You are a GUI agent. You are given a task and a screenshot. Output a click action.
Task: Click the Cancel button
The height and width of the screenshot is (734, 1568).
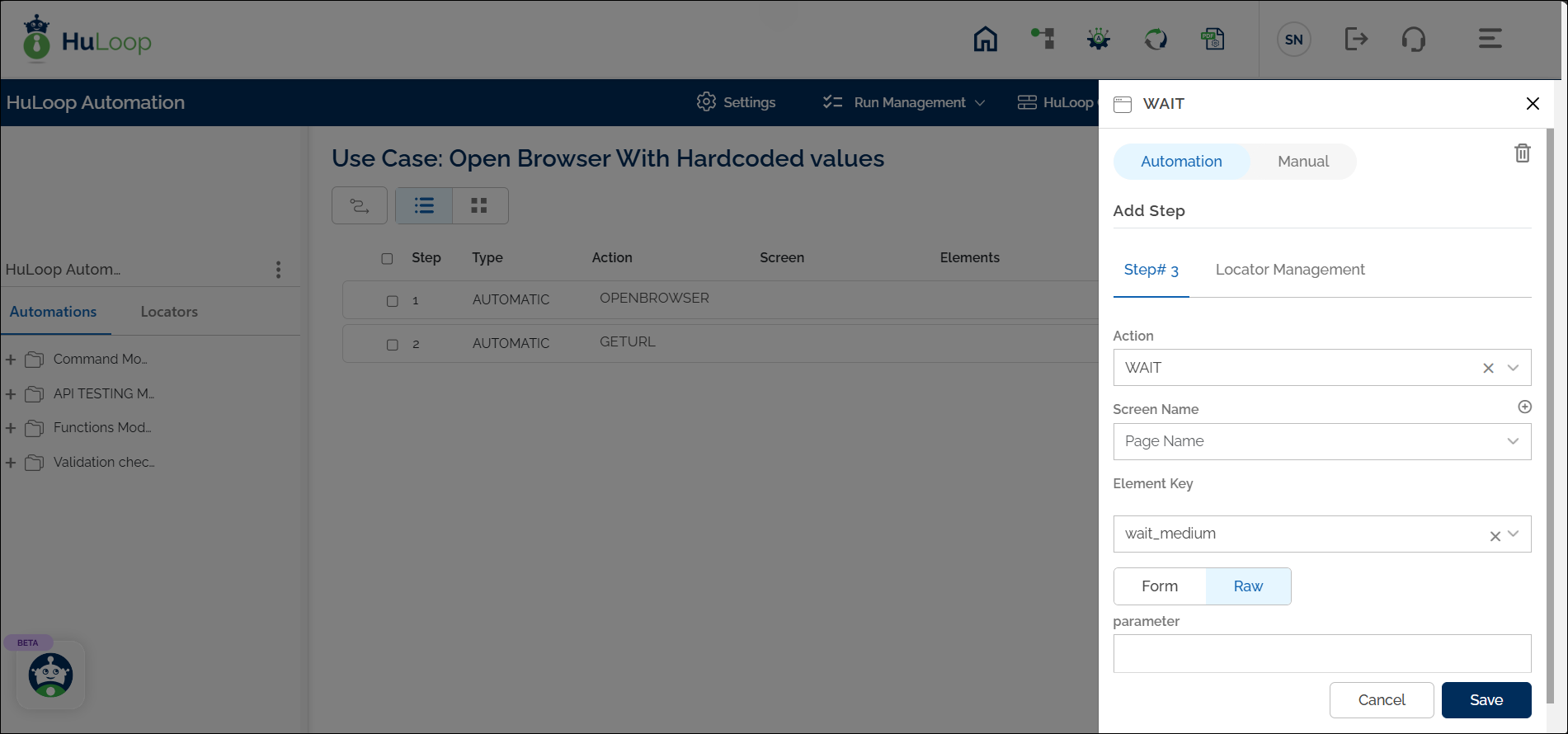click(x=1381, y=700)
